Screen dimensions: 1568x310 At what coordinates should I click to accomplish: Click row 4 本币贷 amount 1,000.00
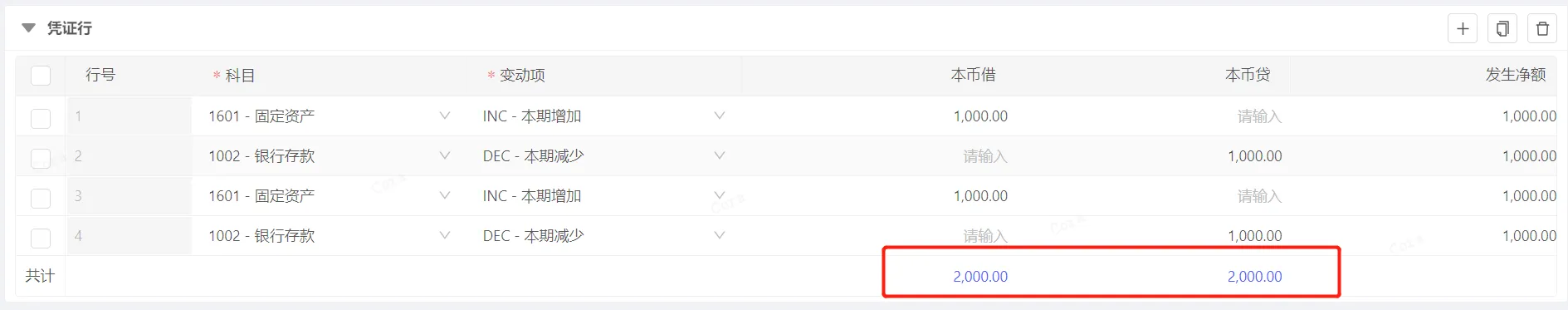point(1254,236)
